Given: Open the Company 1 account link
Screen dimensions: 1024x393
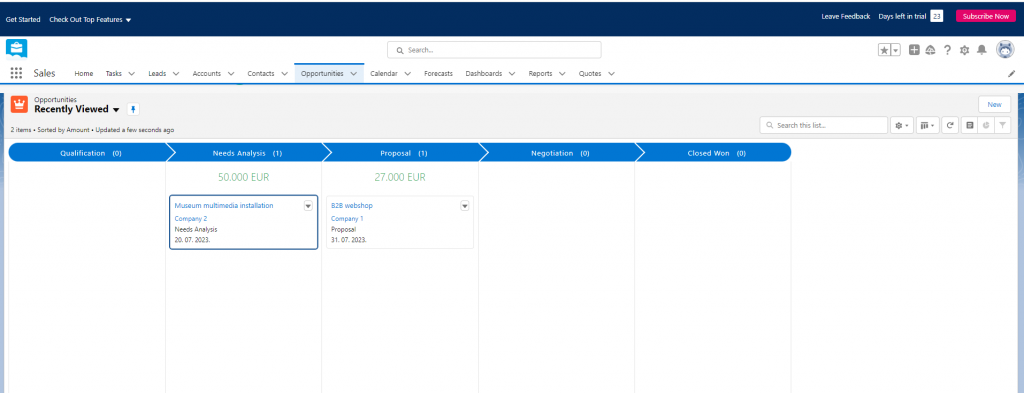Looking at the screenshot, I should (x=347, y=219).
